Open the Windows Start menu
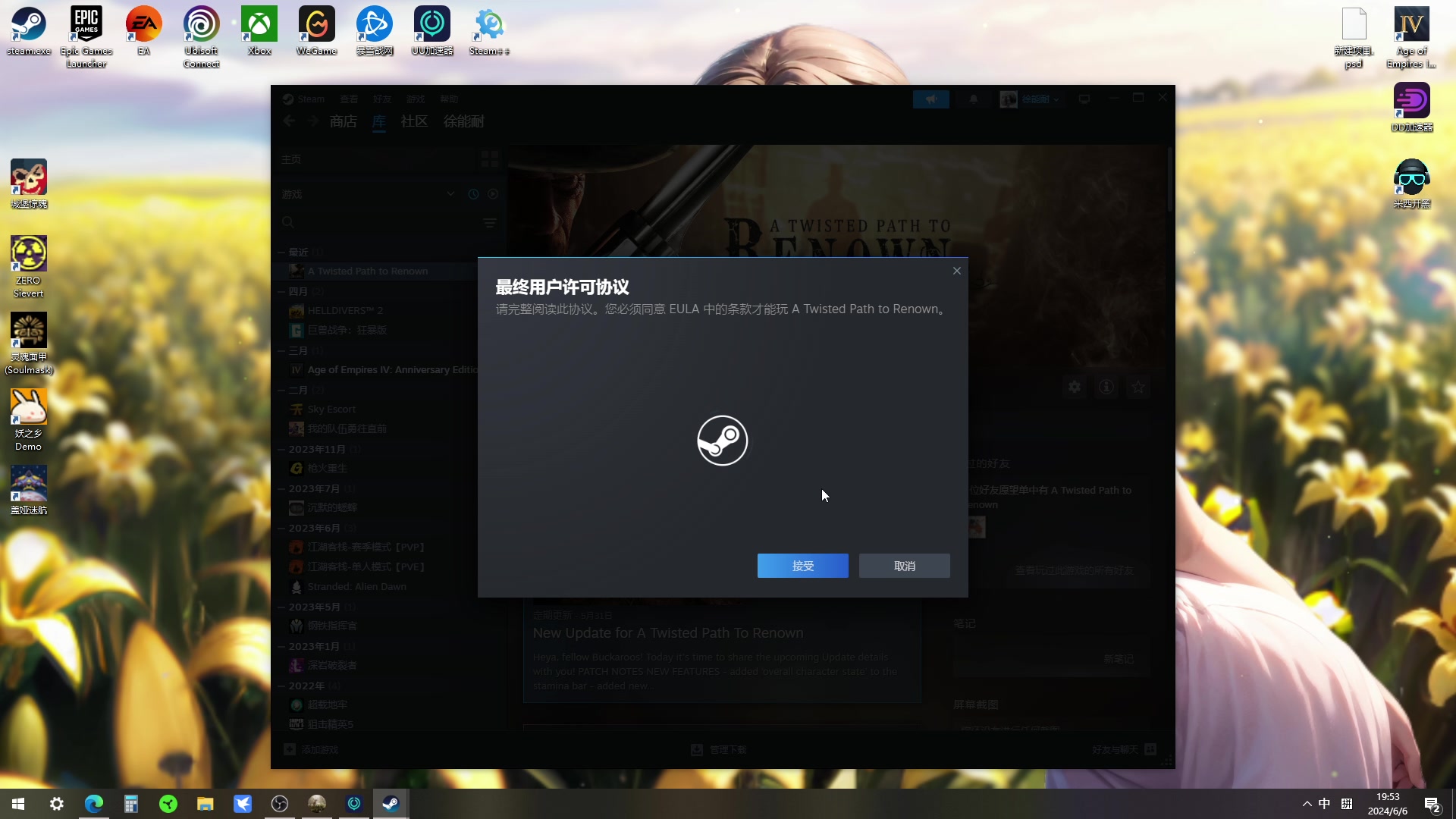The image size is (1456, 819). [x=18, y=804]
